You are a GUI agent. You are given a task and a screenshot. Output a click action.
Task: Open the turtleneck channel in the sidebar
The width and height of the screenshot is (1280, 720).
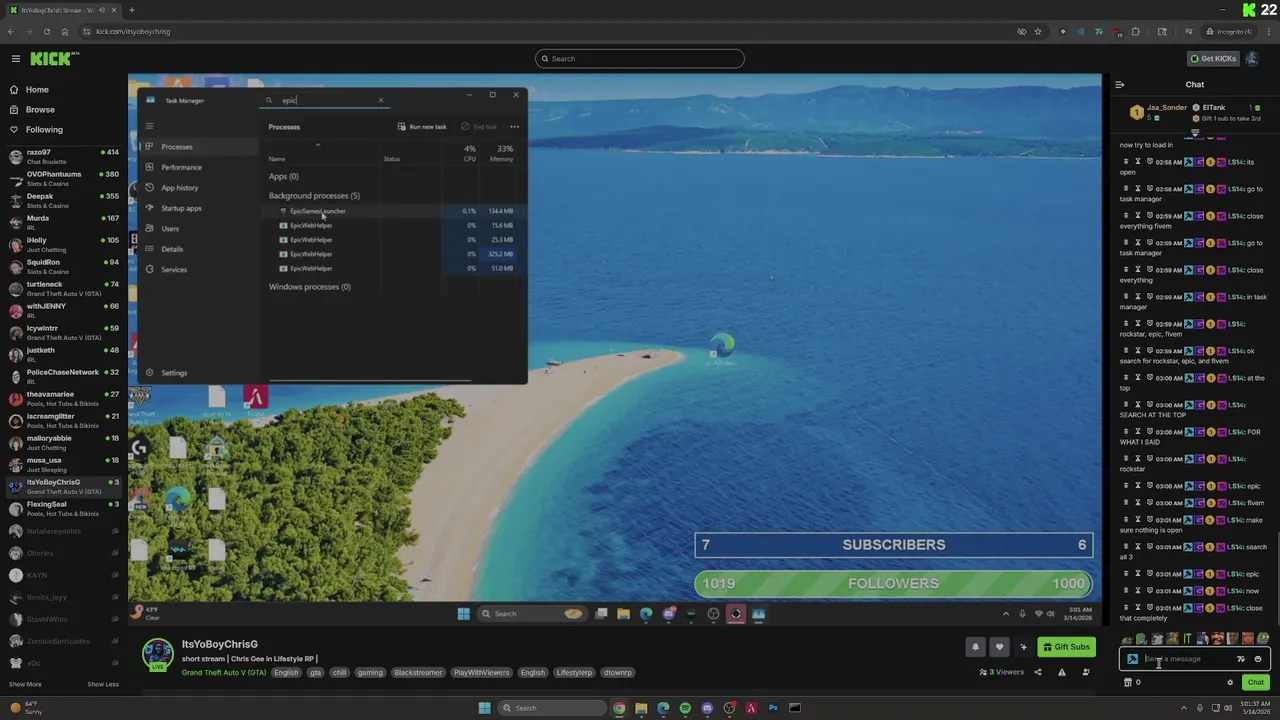tap(62, 288)
